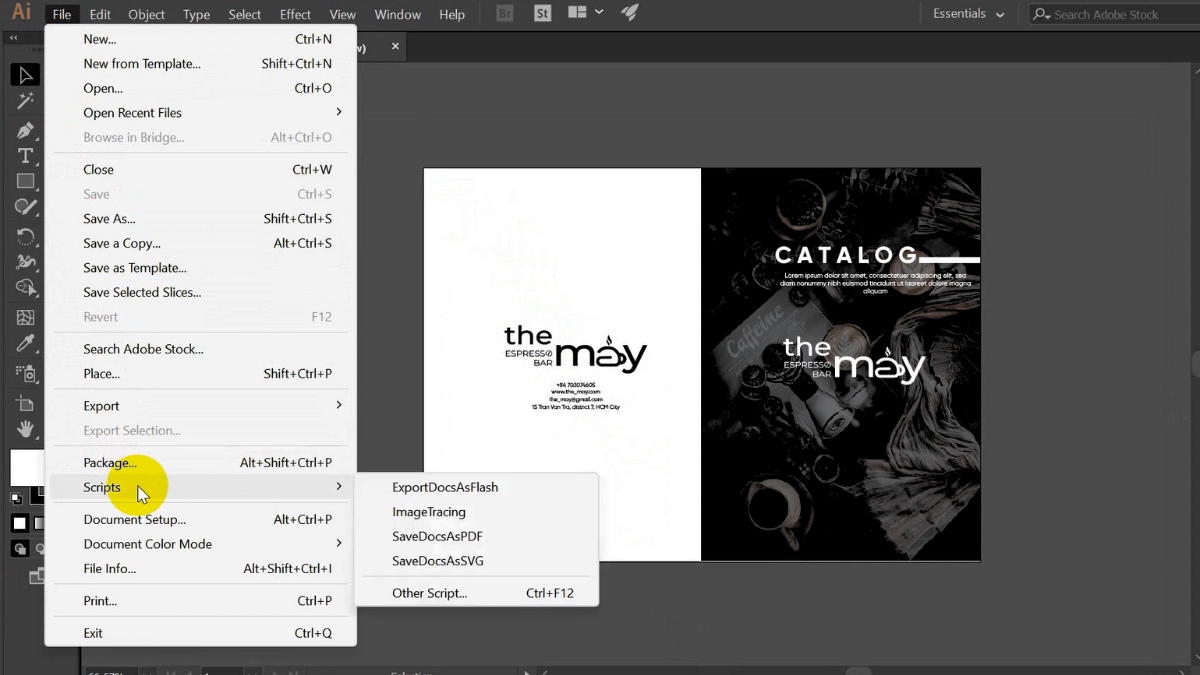
Task: Choose Search Adobe Stock... menu entry
Action: pos(200,349)
